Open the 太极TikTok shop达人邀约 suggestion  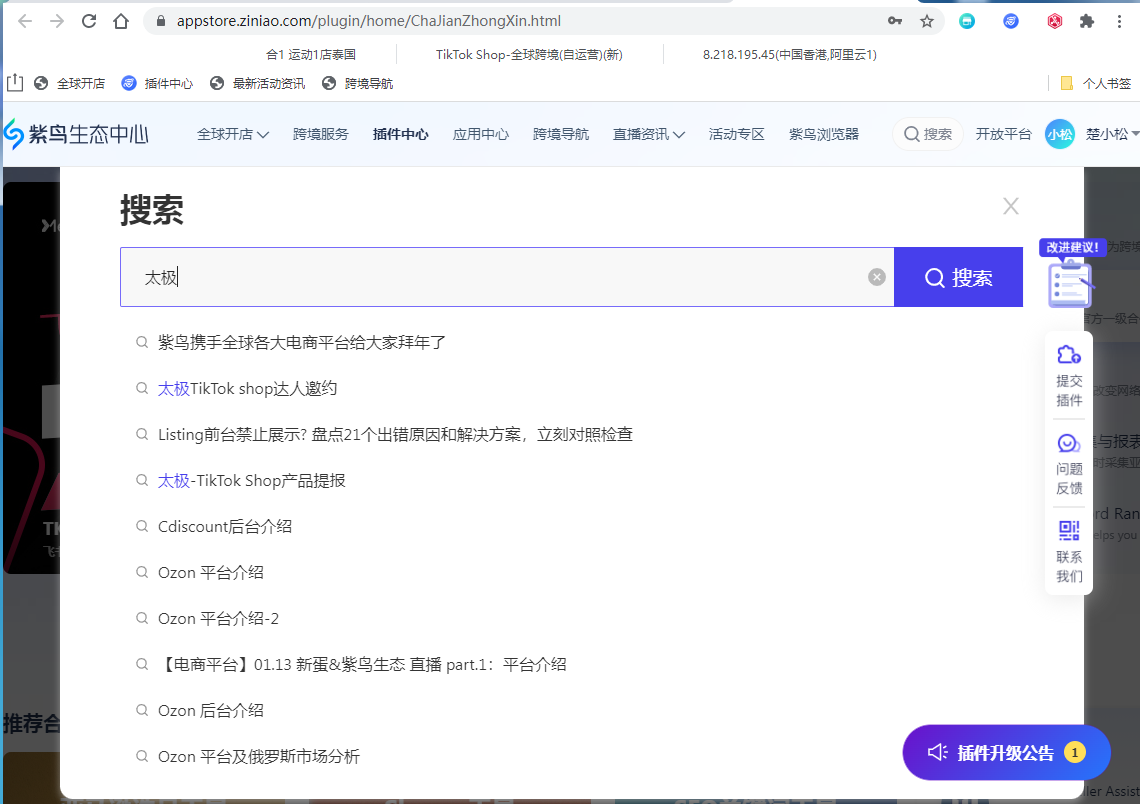pyautogui.click(x=247, y=389)
